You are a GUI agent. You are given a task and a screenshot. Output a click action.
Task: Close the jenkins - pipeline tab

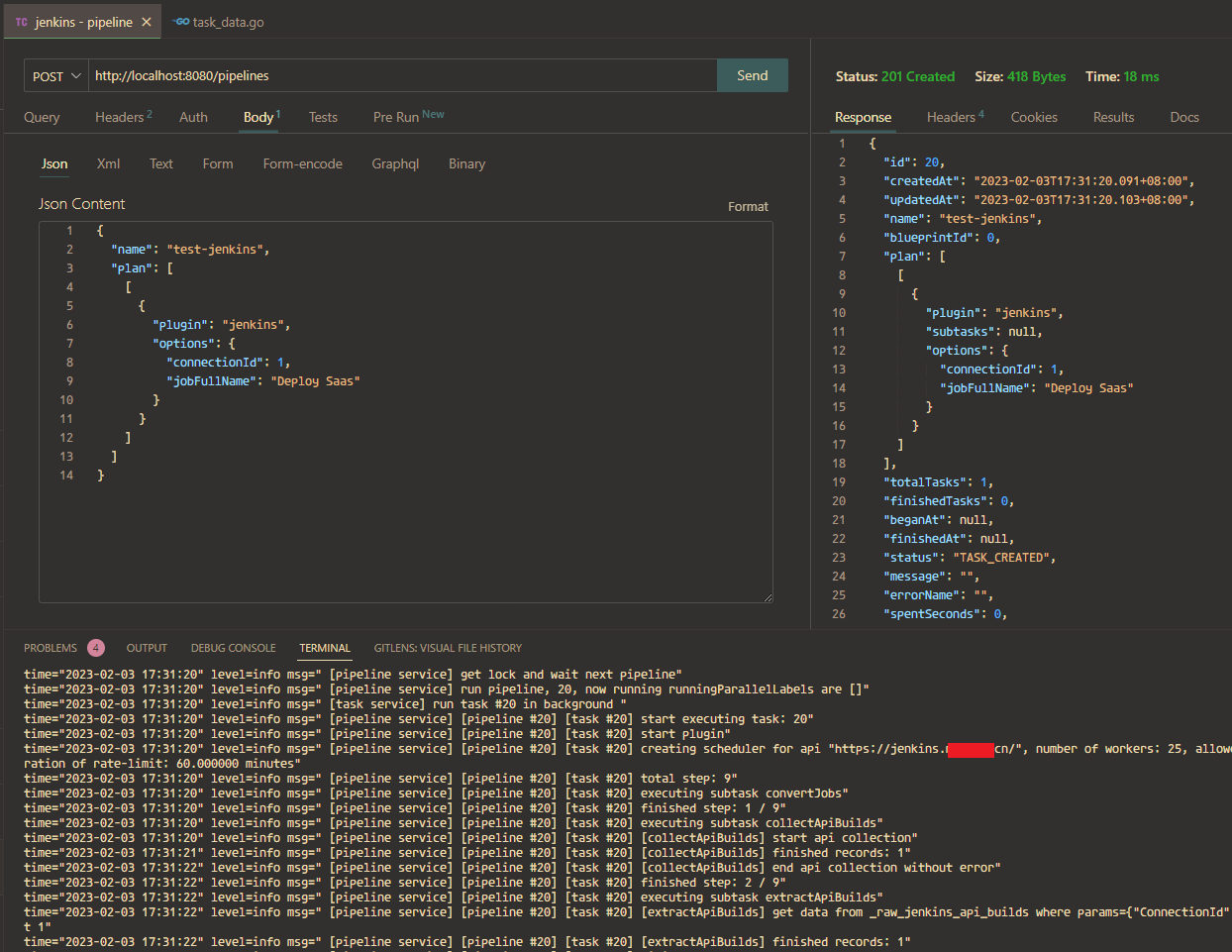click(147, 22)
